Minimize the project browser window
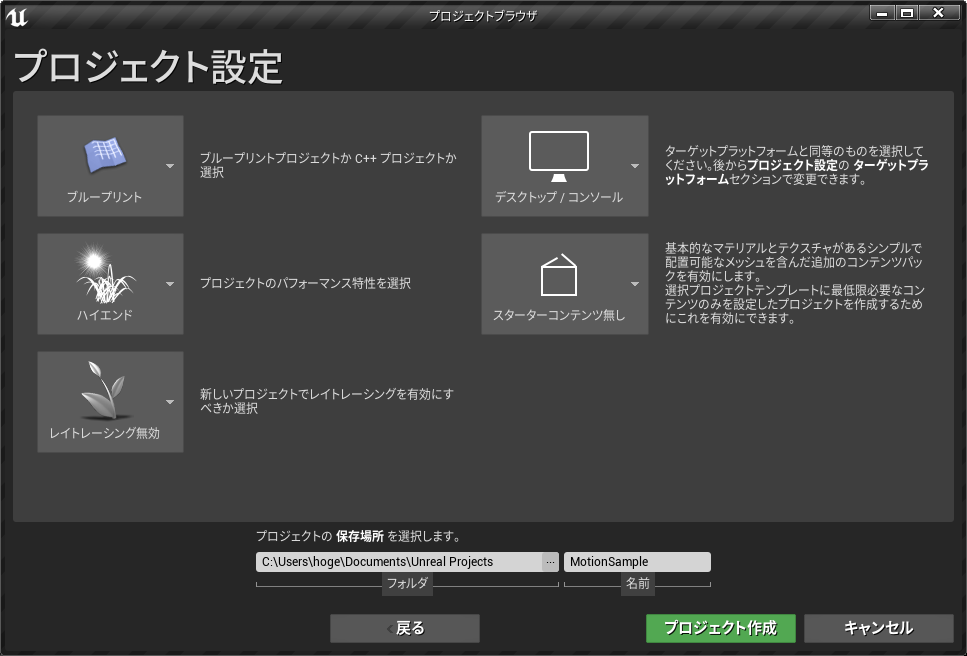The width and height of the screenshot is (967, 656). point(883,12)
